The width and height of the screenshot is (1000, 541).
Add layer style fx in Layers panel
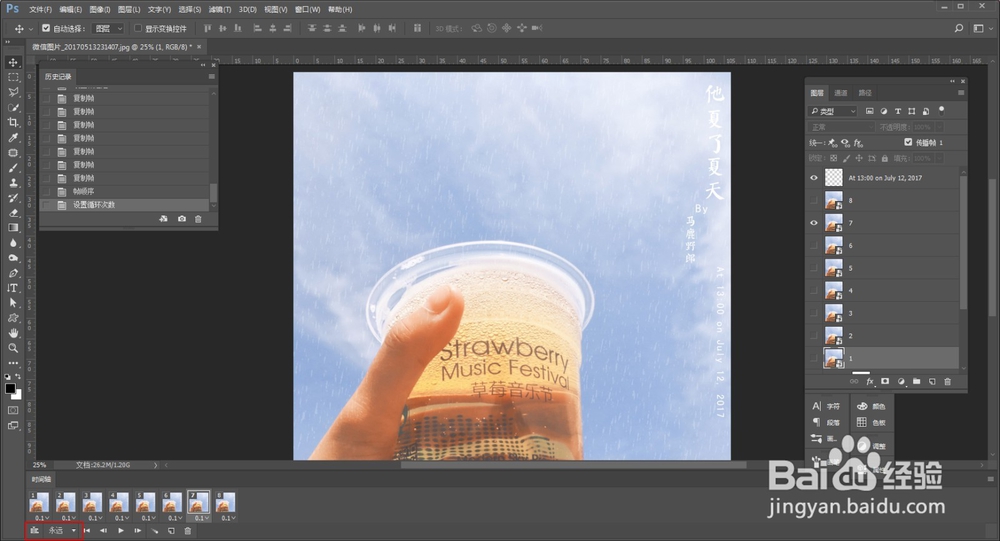869,382
